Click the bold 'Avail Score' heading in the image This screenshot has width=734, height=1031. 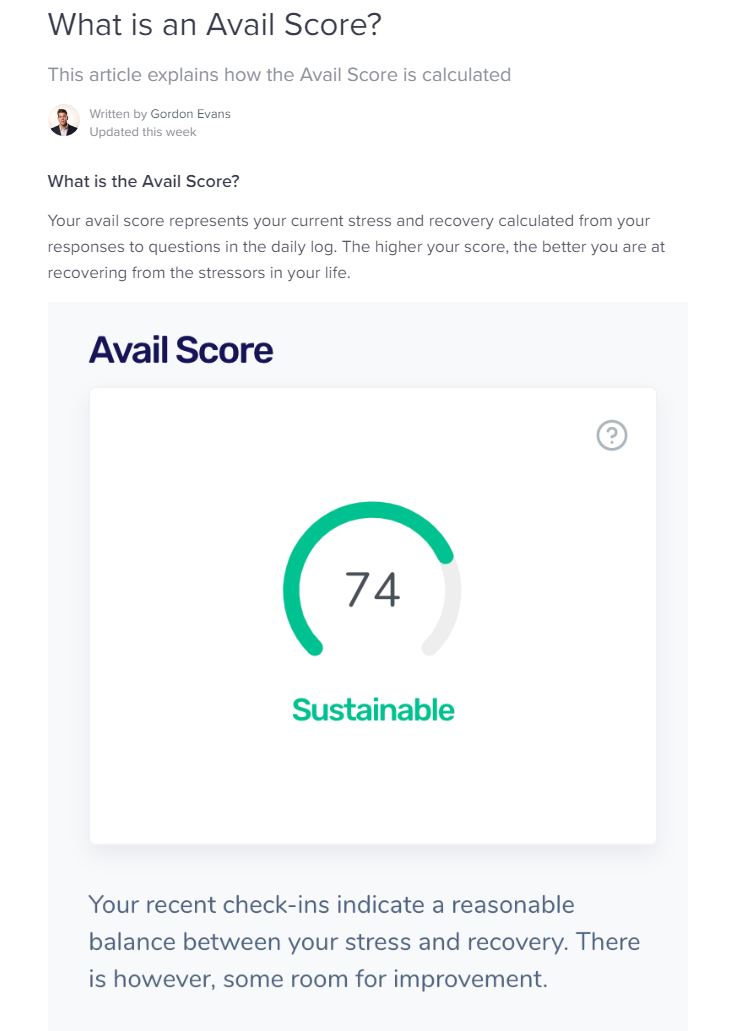point(181,349)
